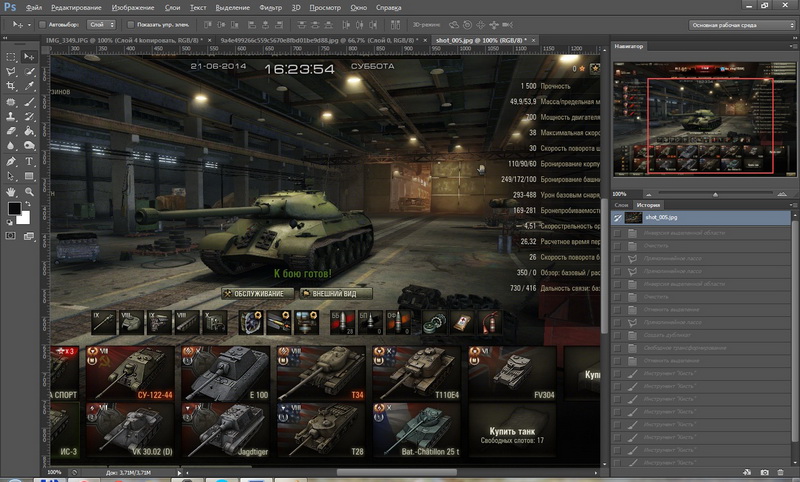The image size is (800, 482).
Task: Delete current history state via trash icon
Action: (x=782, y=471)
